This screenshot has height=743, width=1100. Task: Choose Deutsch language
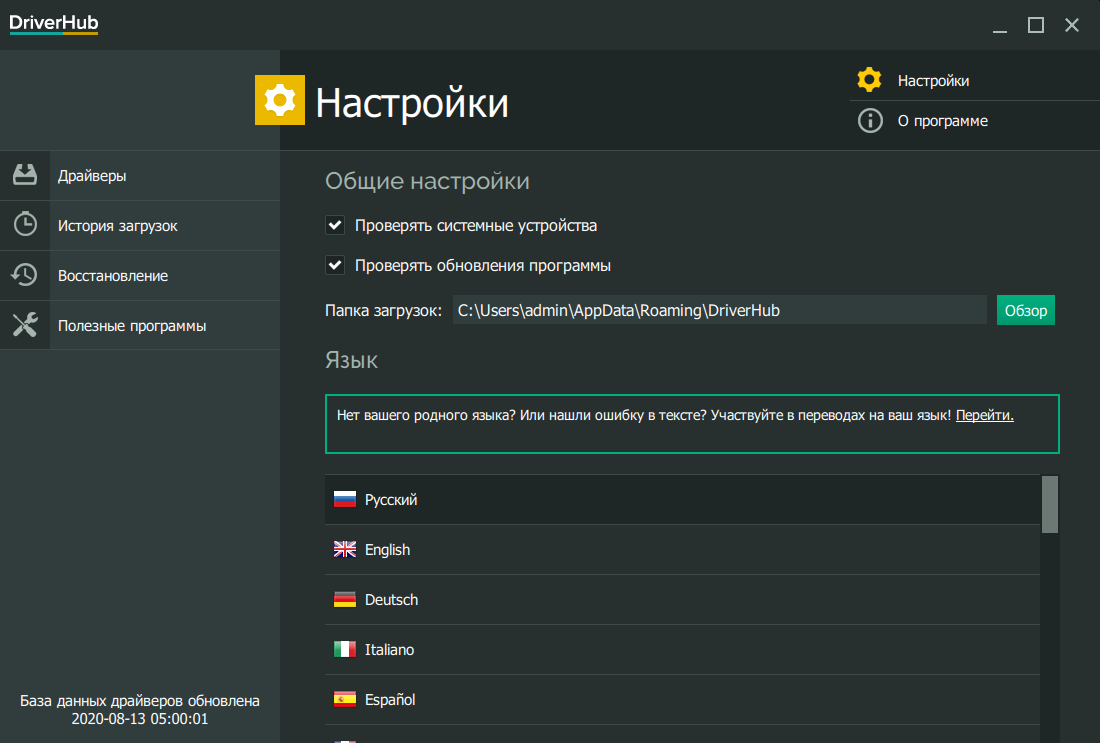pos(682,600)
